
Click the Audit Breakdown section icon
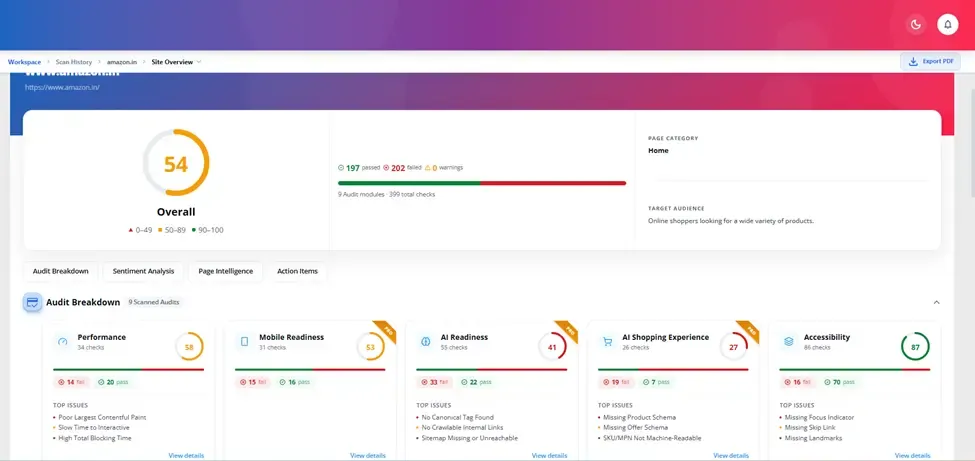tap(32, 302)
